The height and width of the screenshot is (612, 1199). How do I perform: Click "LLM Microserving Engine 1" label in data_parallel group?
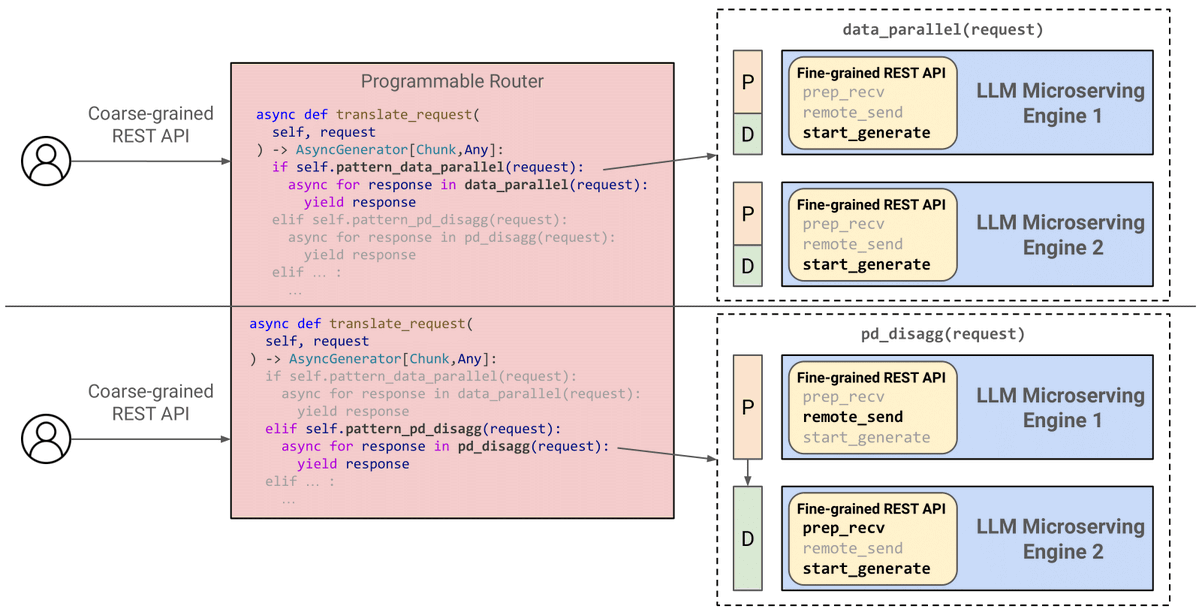[1061, 103]
